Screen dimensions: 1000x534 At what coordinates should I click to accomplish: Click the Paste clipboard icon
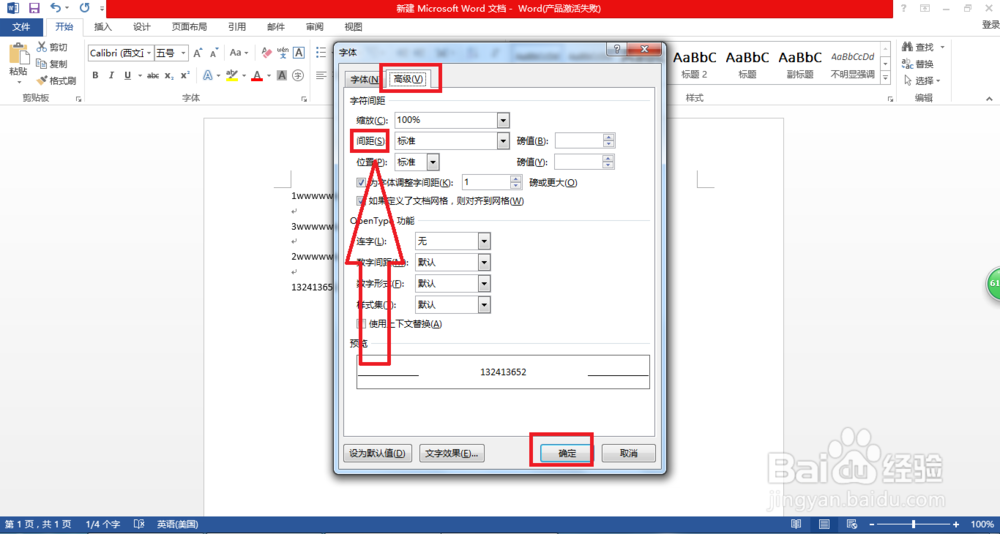(18, 54)
